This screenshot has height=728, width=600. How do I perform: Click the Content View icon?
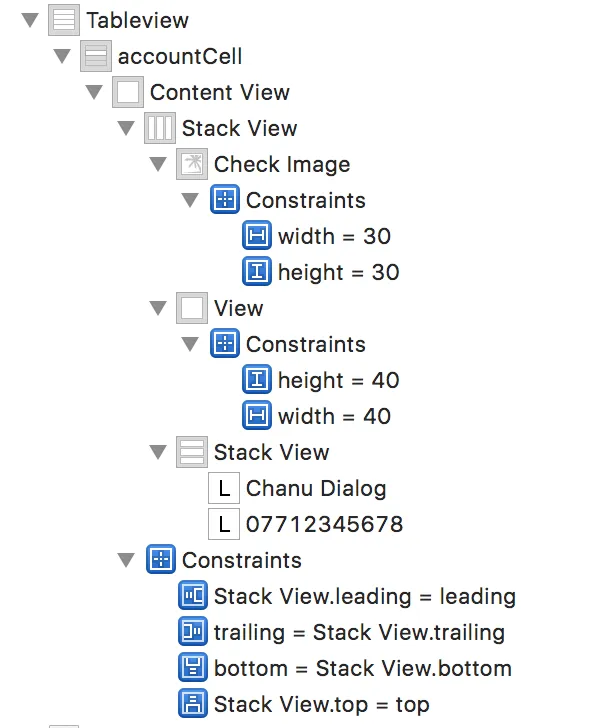pos(128,92)
